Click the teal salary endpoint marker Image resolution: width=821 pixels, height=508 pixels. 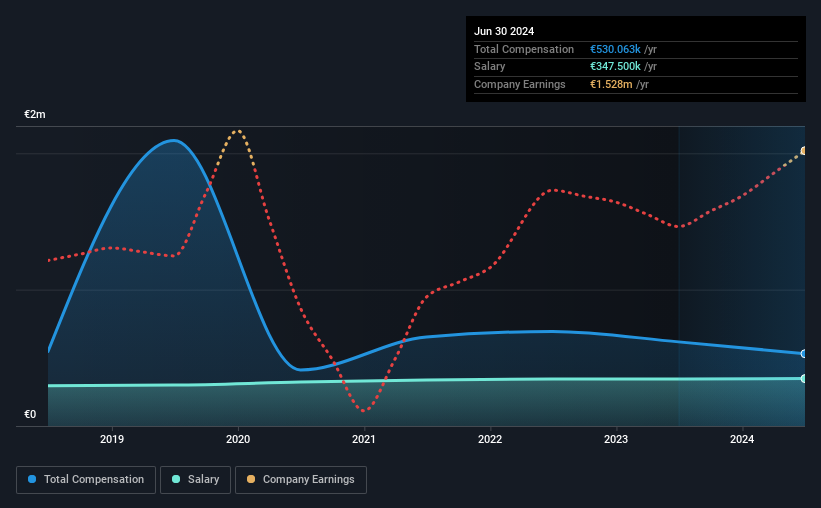click(x=803, y=379)
